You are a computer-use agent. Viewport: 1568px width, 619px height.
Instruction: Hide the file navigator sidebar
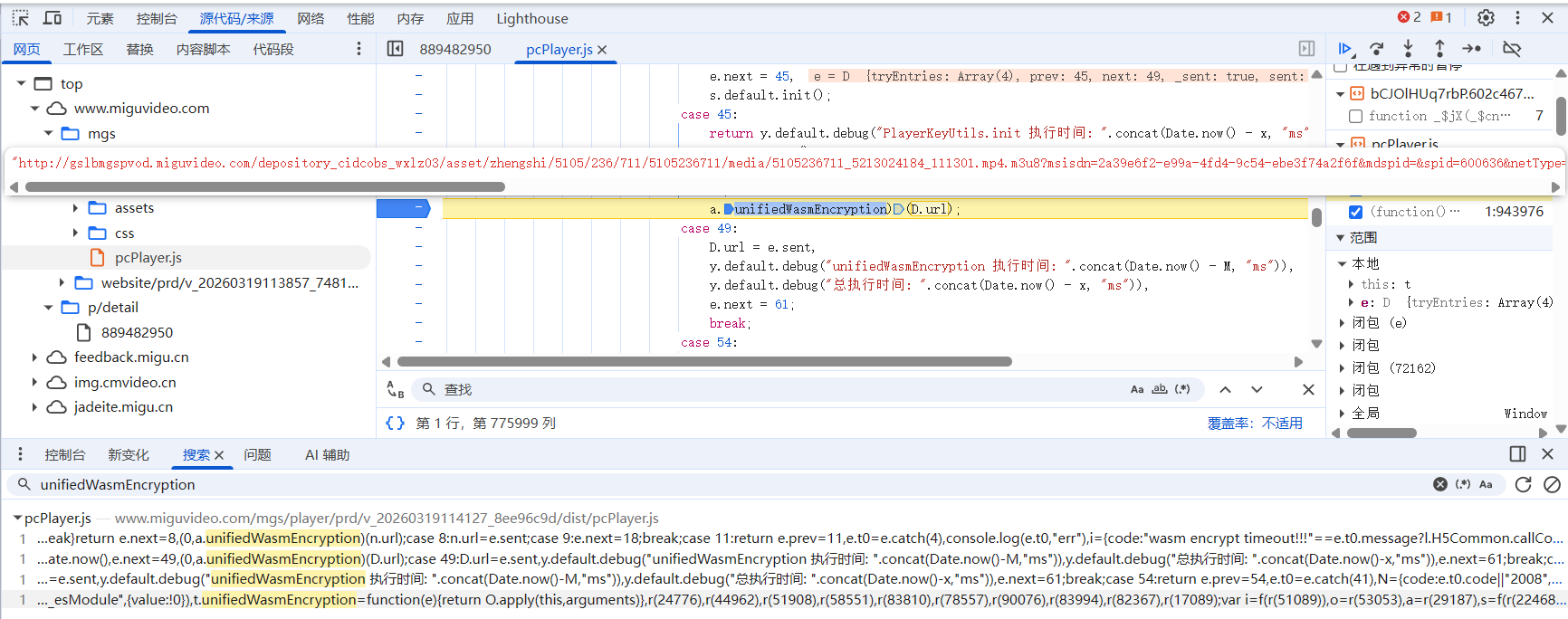[396, 49]
